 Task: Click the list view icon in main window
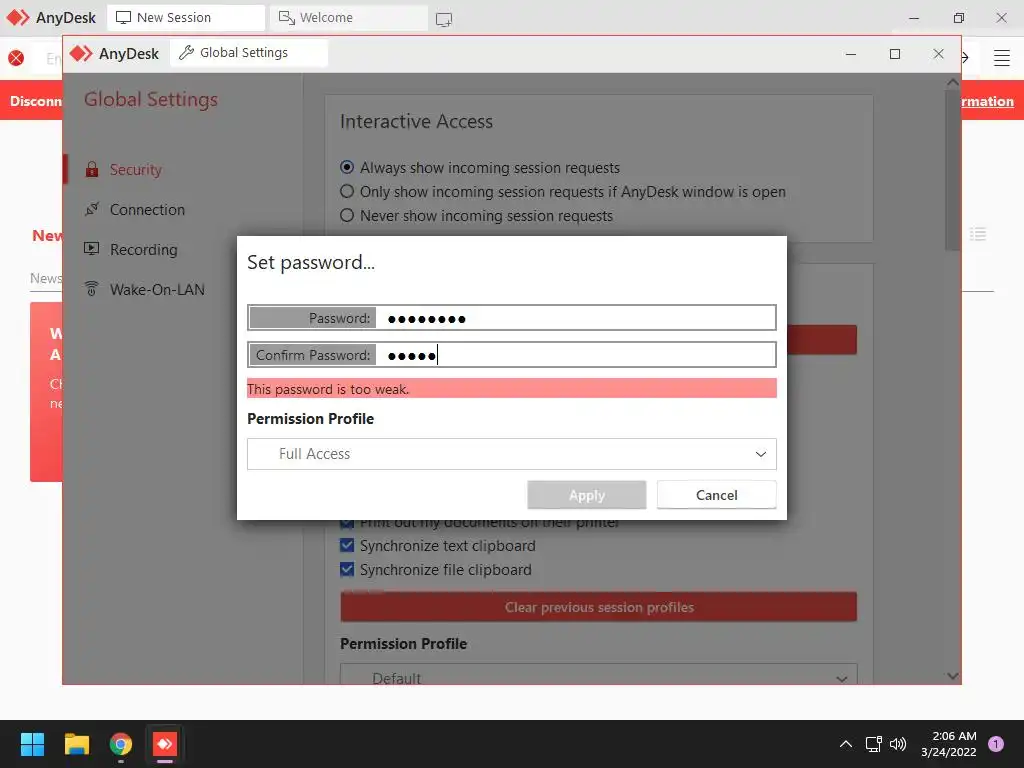[x=978, y=234]
